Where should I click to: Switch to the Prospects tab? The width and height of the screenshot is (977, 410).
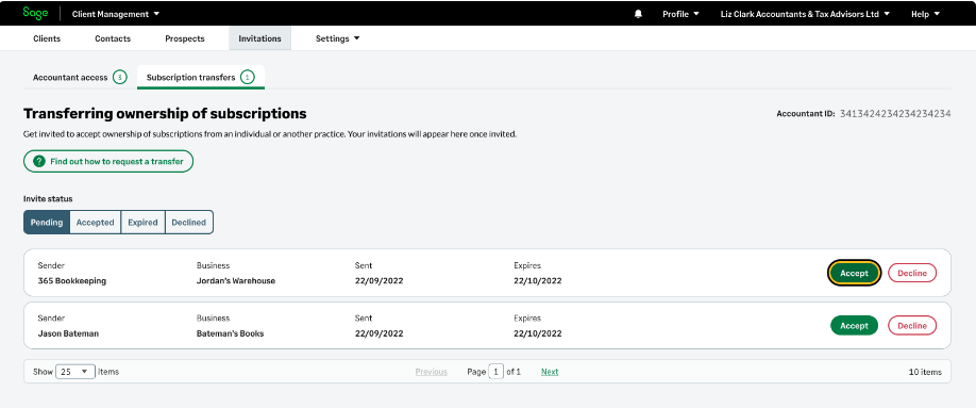pos(185,39)
